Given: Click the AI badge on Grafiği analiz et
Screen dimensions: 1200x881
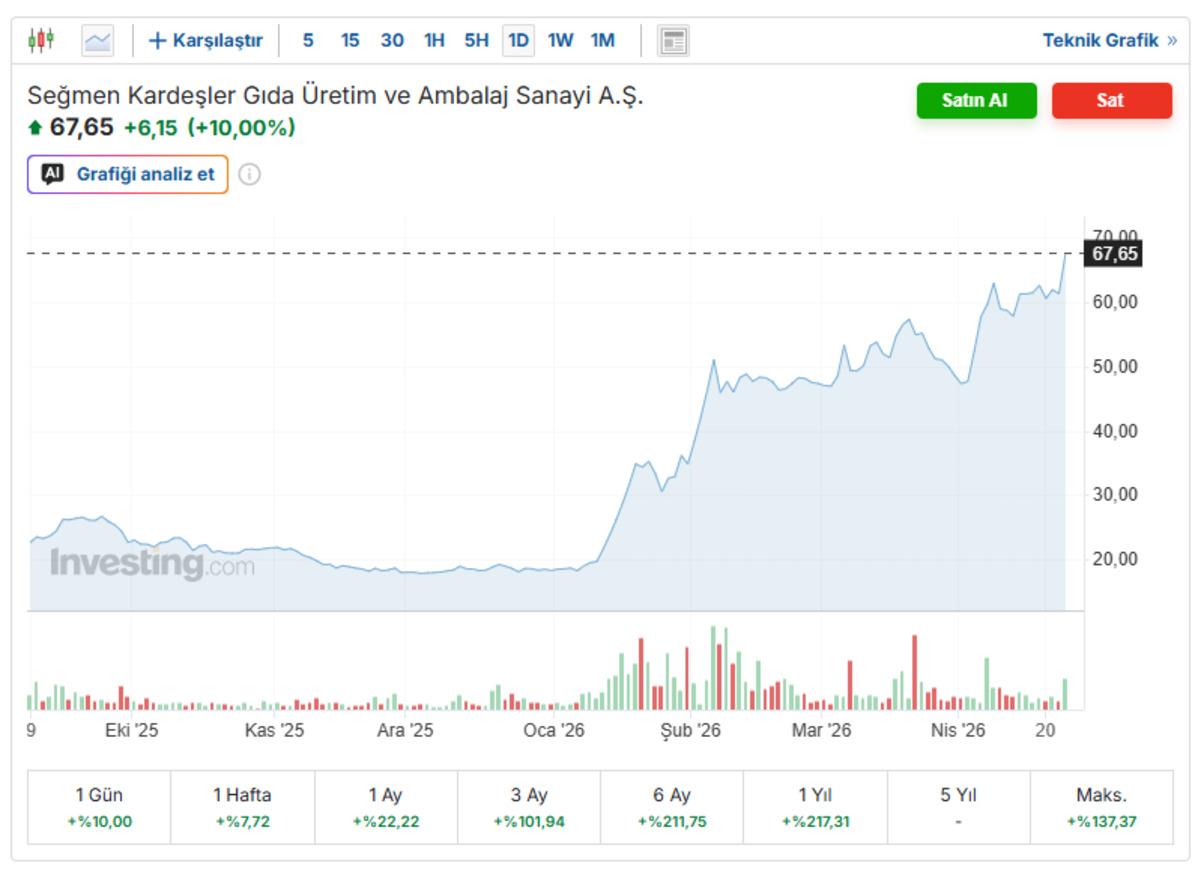Looking at the screenshot, I should tap(53, 174).
